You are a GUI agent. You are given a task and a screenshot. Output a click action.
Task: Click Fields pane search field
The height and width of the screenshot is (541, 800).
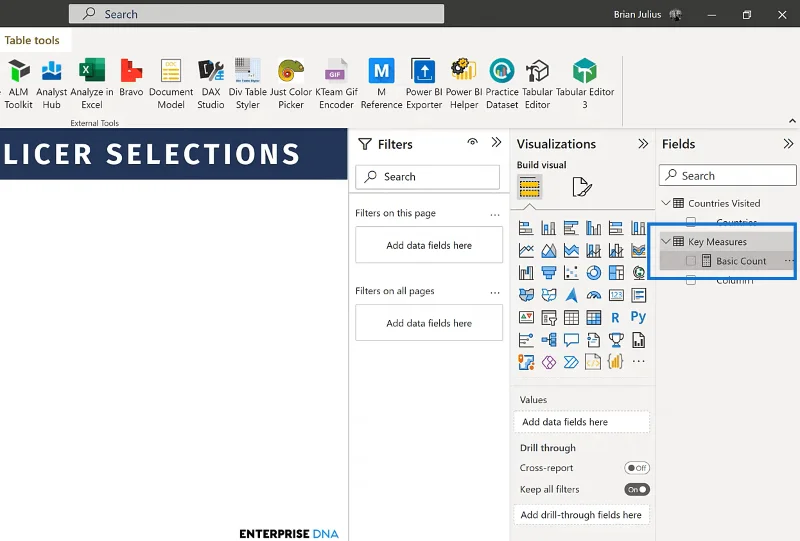[x=728, y=176]
